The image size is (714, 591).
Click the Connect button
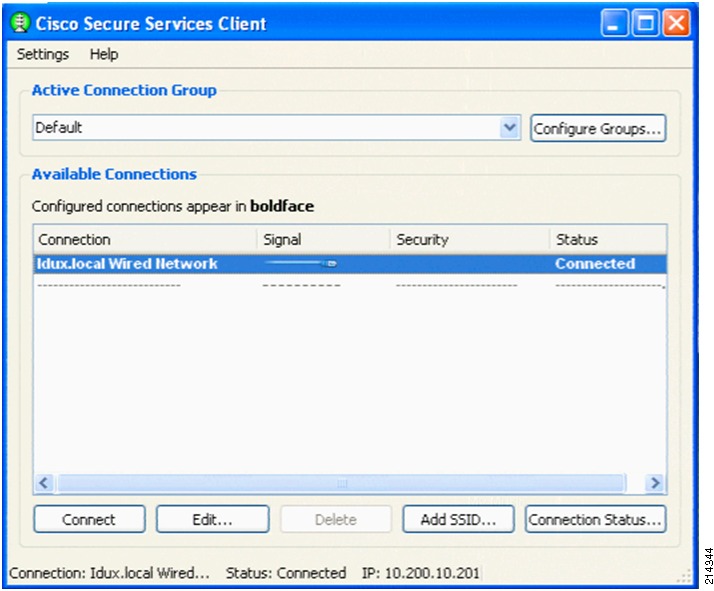click(89, 519)
